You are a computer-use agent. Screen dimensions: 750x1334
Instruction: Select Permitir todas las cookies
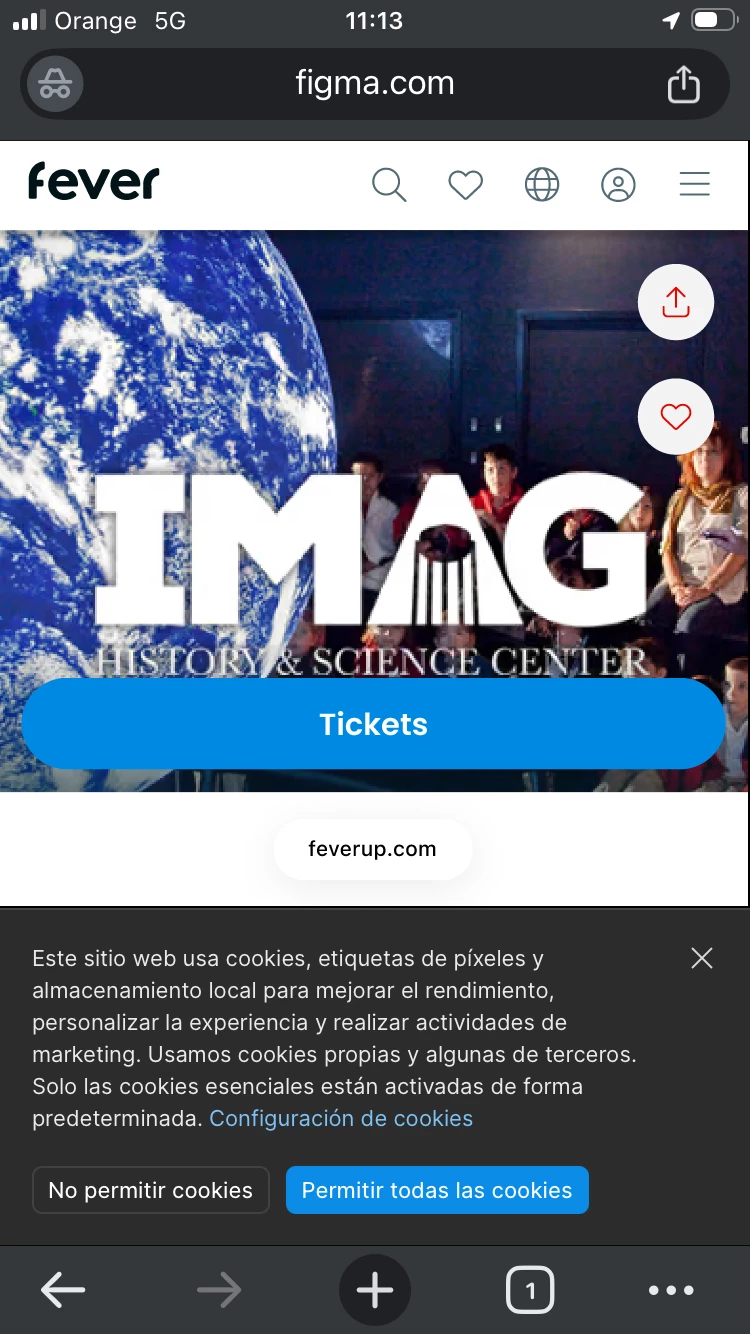coord(437,1190)
